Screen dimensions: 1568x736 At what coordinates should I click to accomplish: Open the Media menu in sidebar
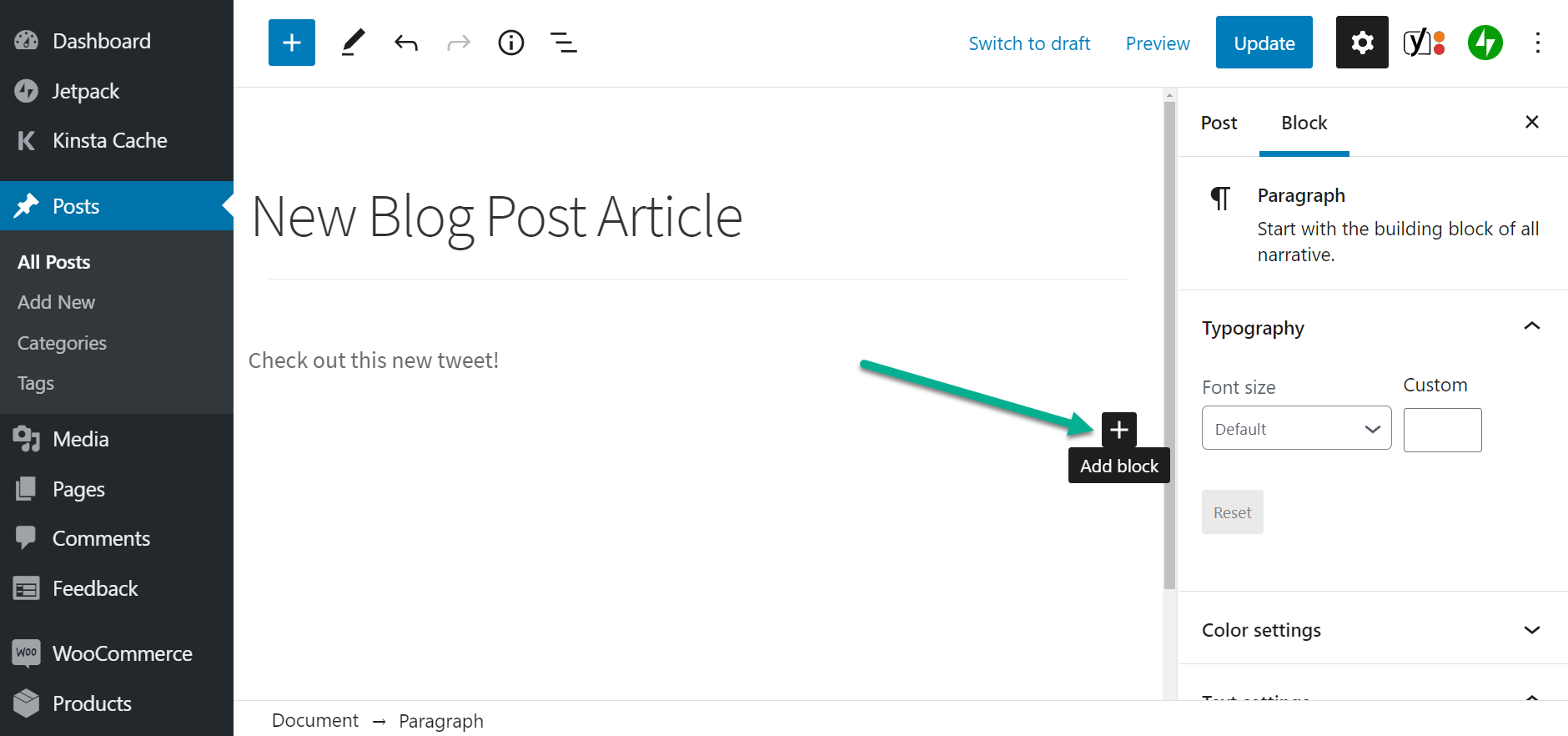pos(80,439)
